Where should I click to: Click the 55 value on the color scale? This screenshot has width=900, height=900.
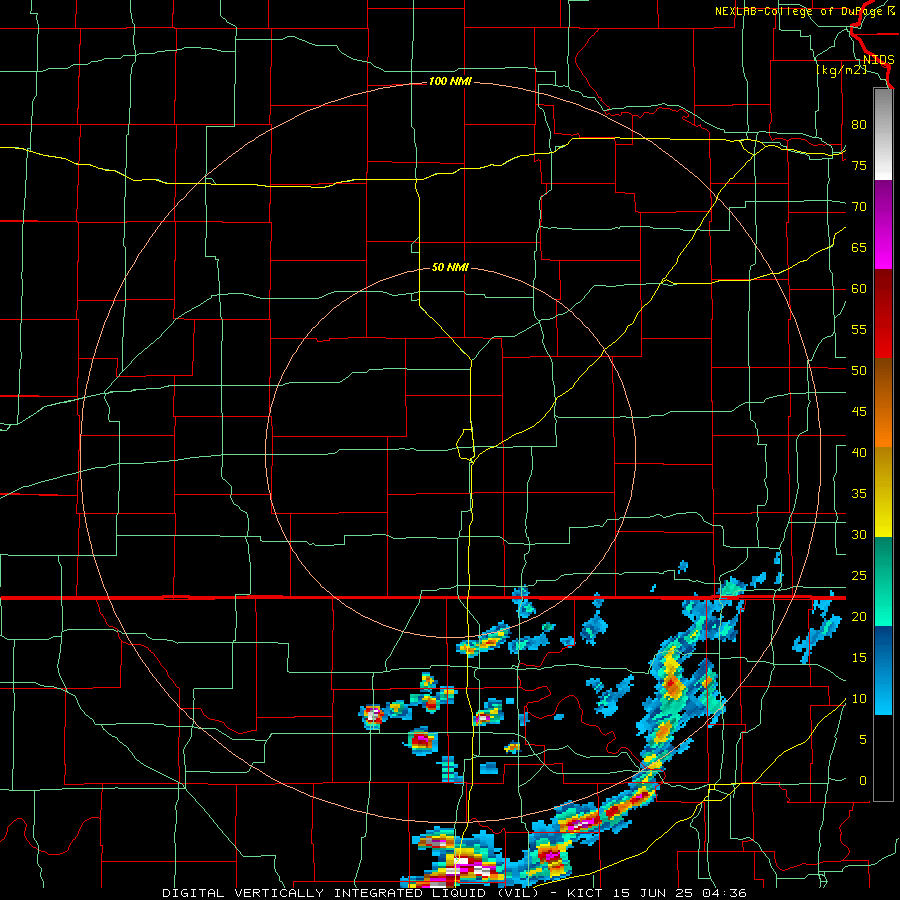859,329
